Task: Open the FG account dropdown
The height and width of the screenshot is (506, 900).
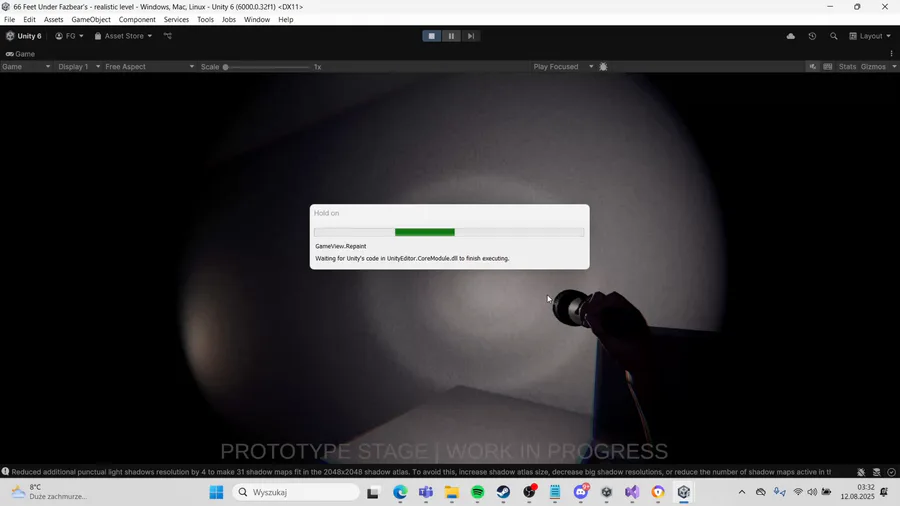Action: pos(69,36)
